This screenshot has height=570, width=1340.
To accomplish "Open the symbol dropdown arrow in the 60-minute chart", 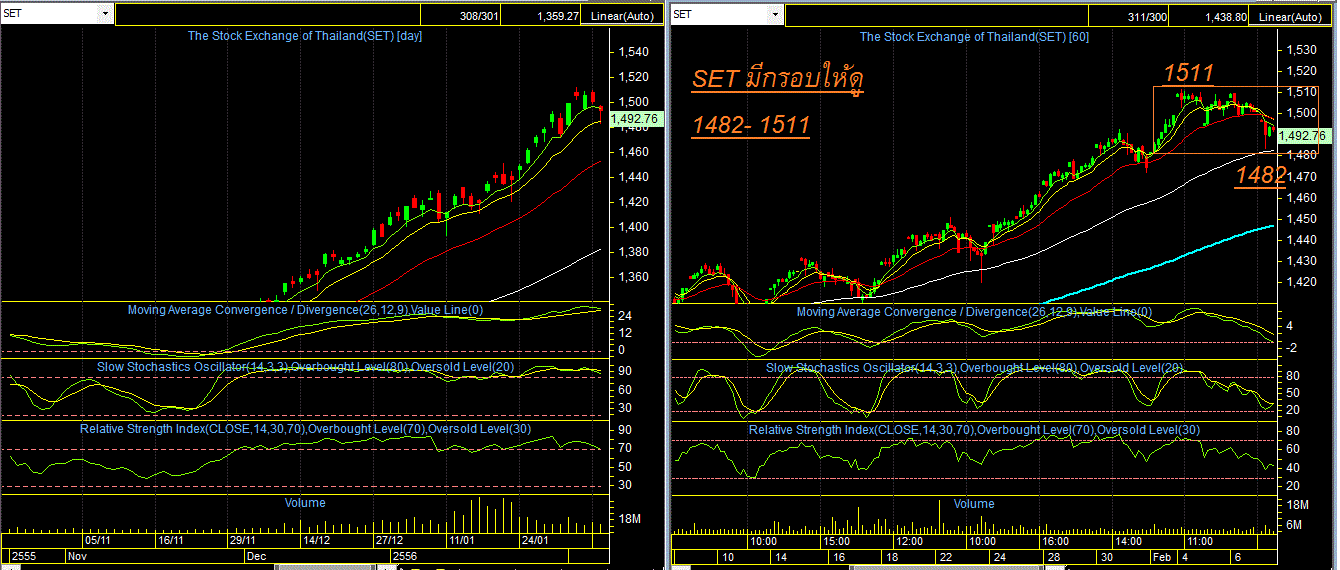I will pyautogui.click(x=775, y=14).
